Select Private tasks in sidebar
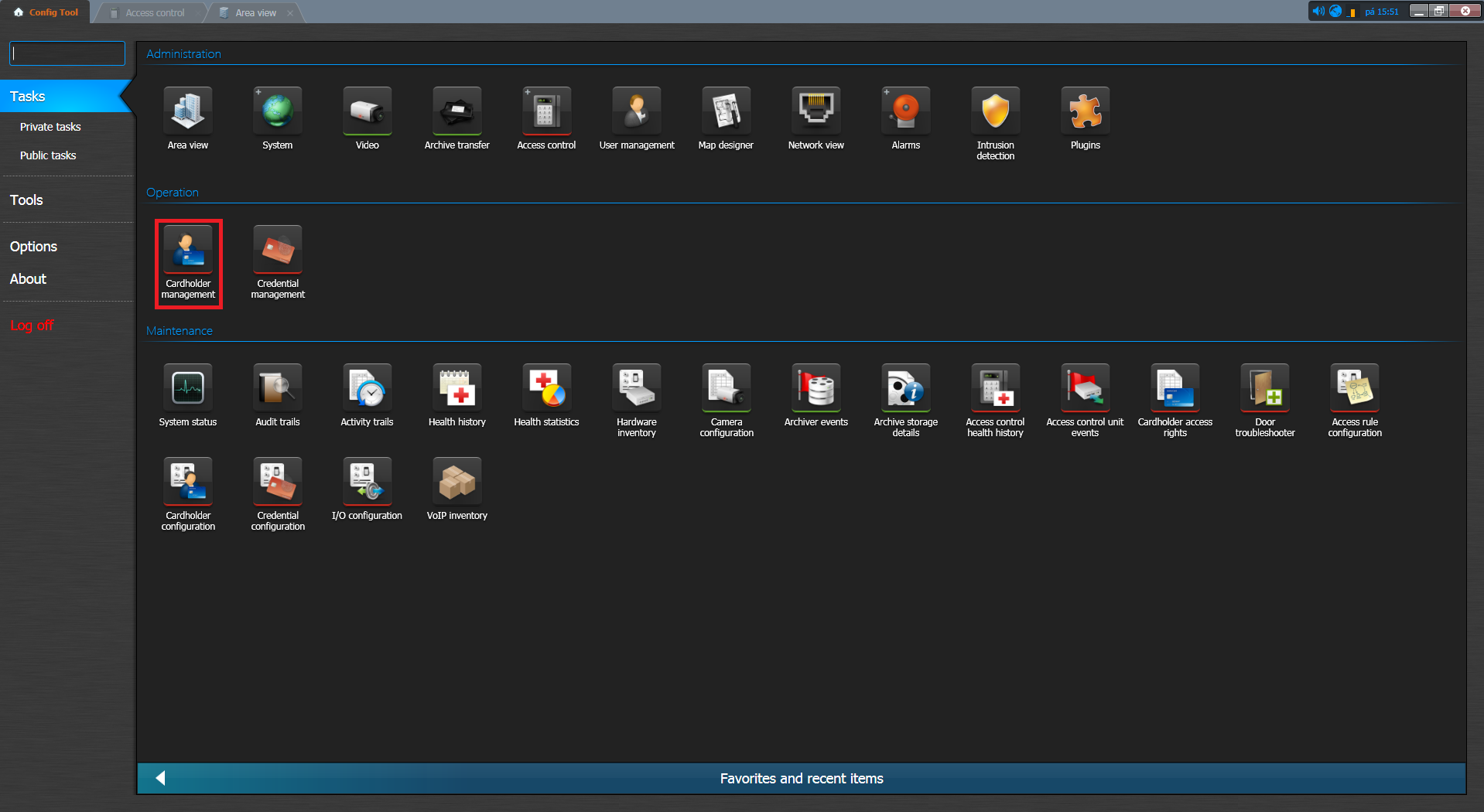Screen dimensions: 1484x812 [x=50, y=127]
